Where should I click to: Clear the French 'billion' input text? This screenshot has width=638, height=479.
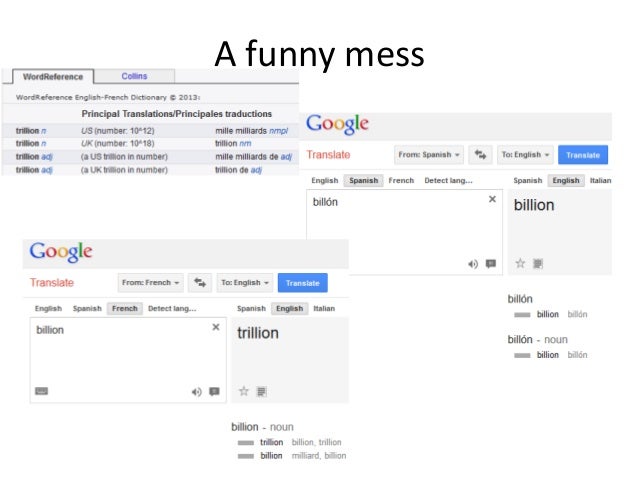[x=216, y=327]
